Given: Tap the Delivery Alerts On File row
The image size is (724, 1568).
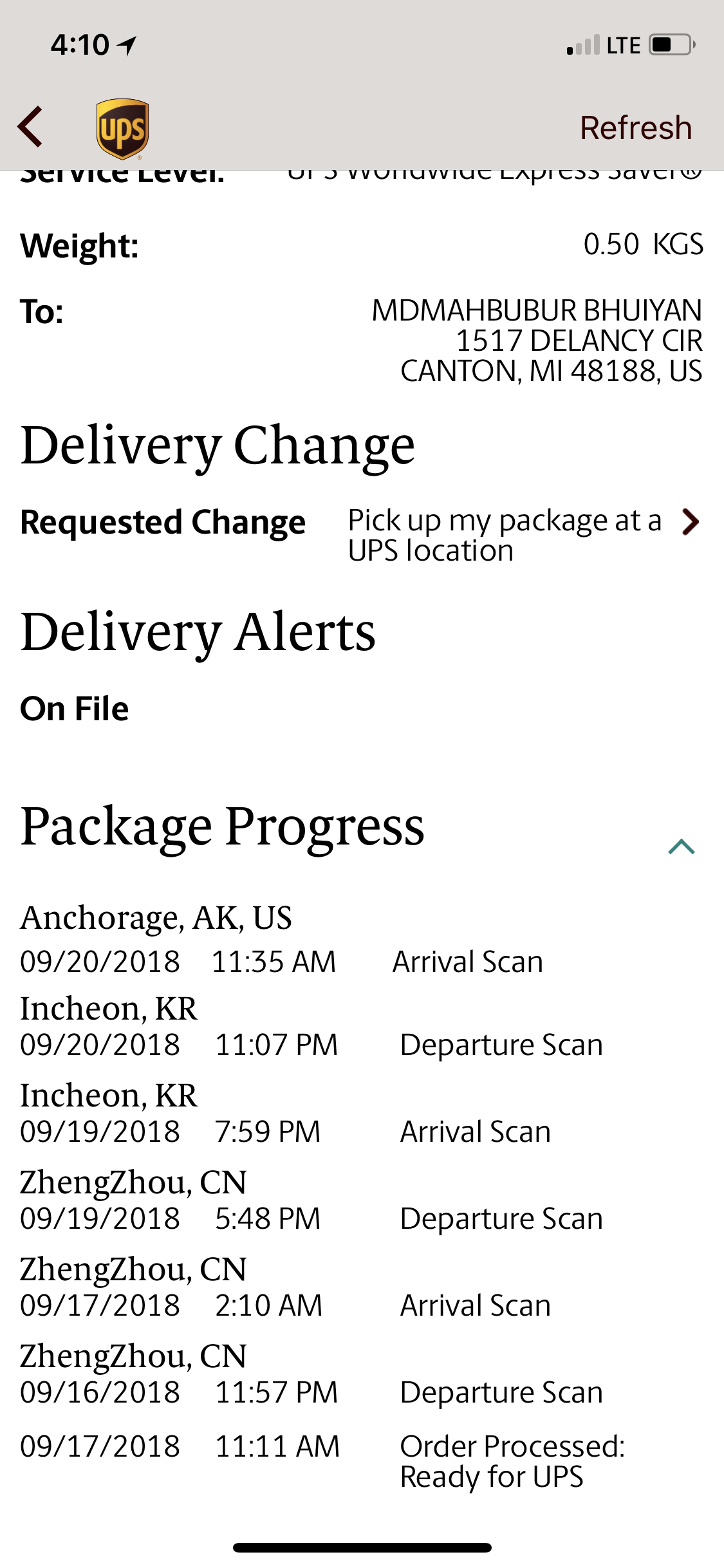Looking at the screenshot, I should (75, 709).
